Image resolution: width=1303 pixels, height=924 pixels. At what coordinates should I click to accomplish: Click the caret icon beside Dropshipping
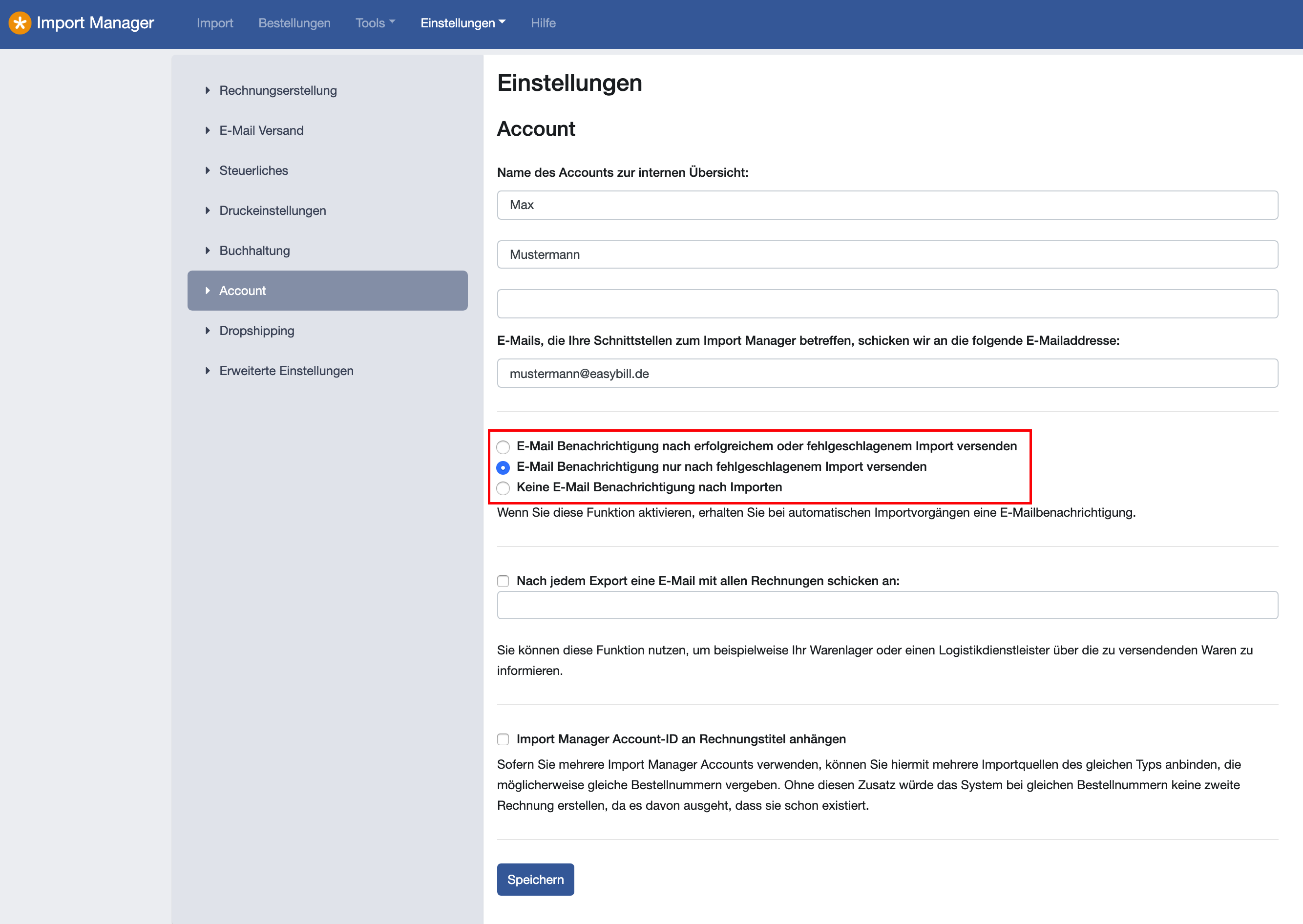pyautogui.click(x=208, y=331)
